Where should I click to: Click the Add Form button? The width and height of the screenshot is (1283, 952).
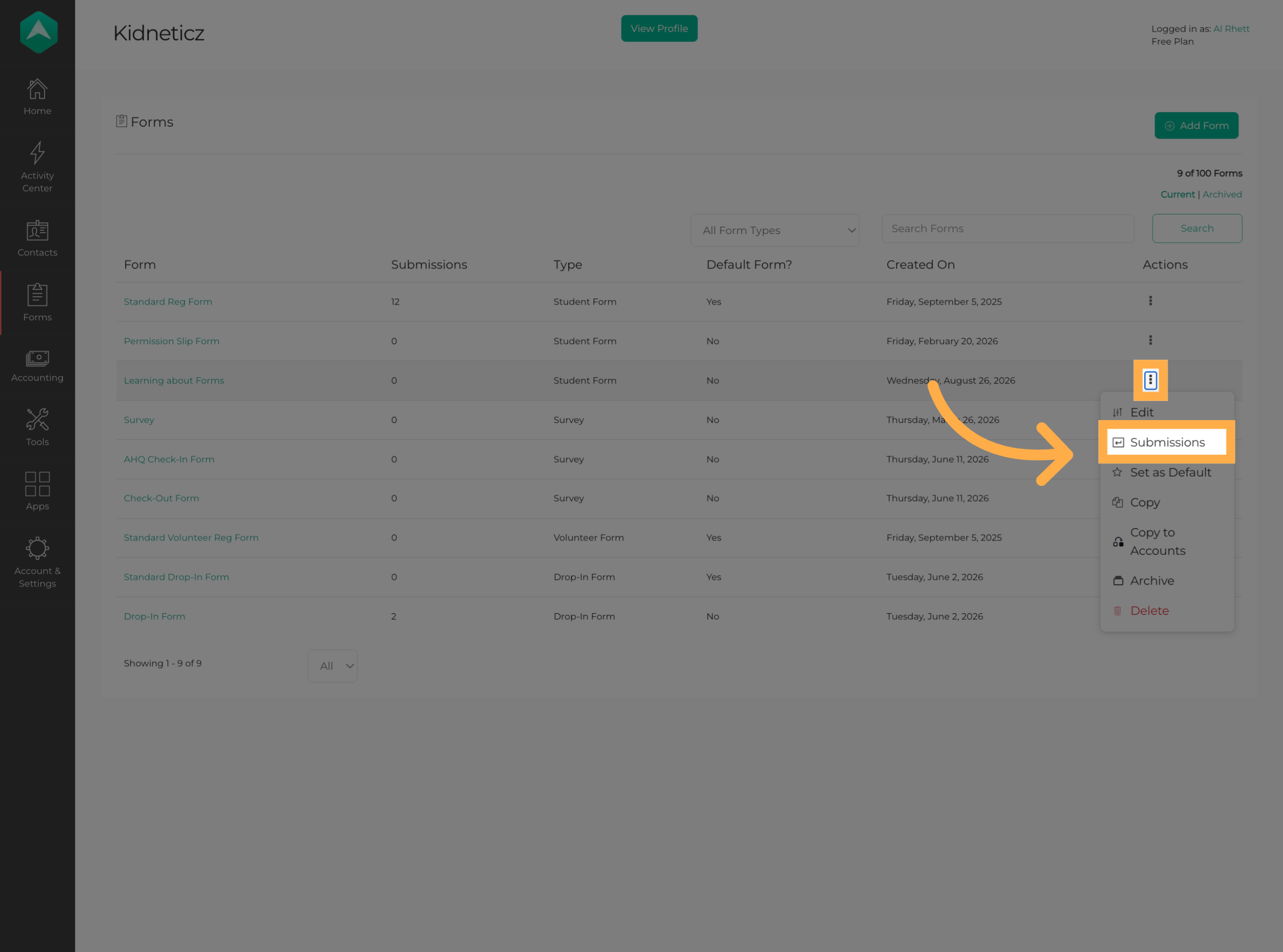[1197, 126]
